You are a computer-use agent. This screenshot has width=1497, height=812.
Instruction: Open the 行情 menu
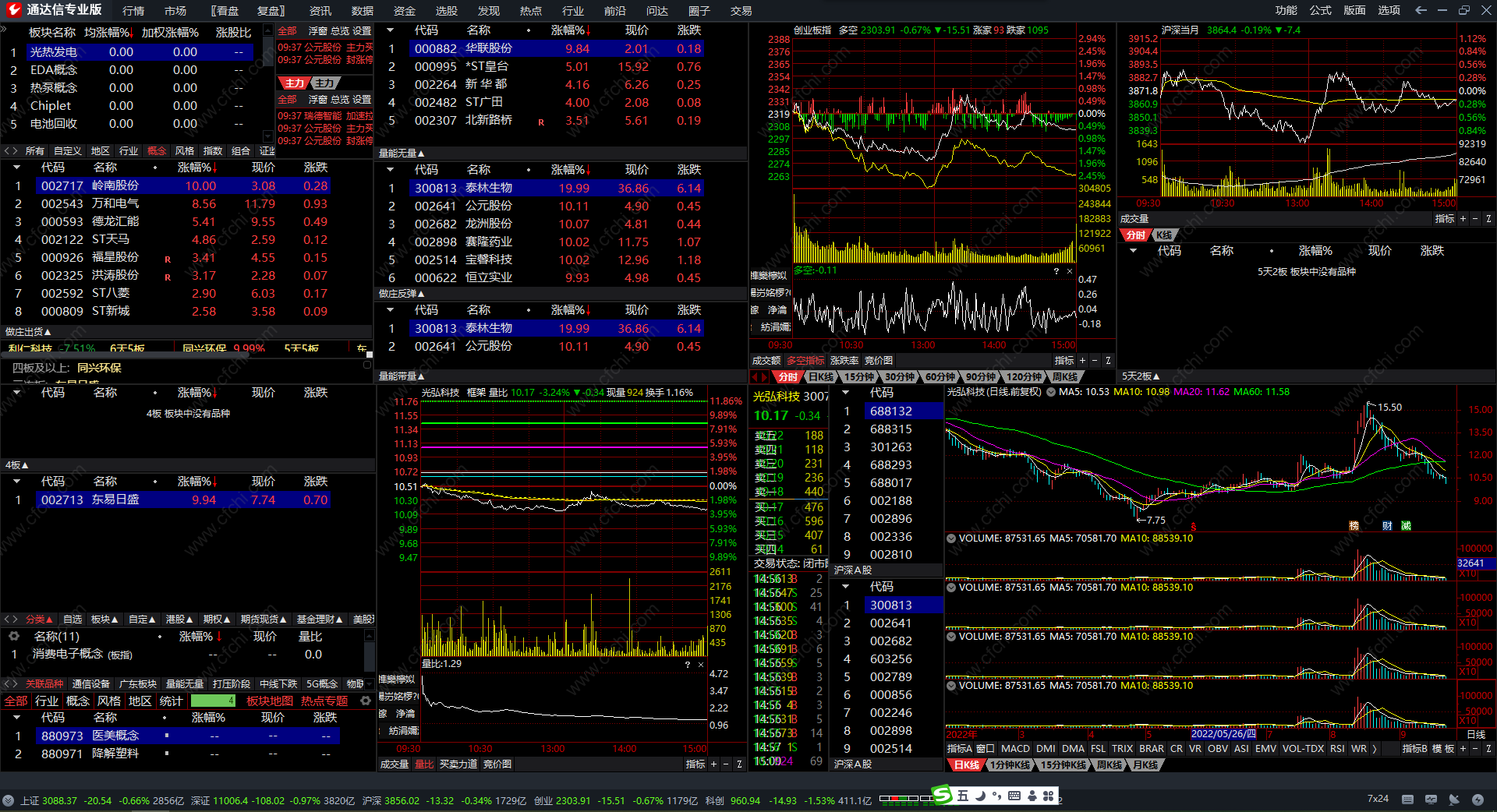tap(133, 11)
